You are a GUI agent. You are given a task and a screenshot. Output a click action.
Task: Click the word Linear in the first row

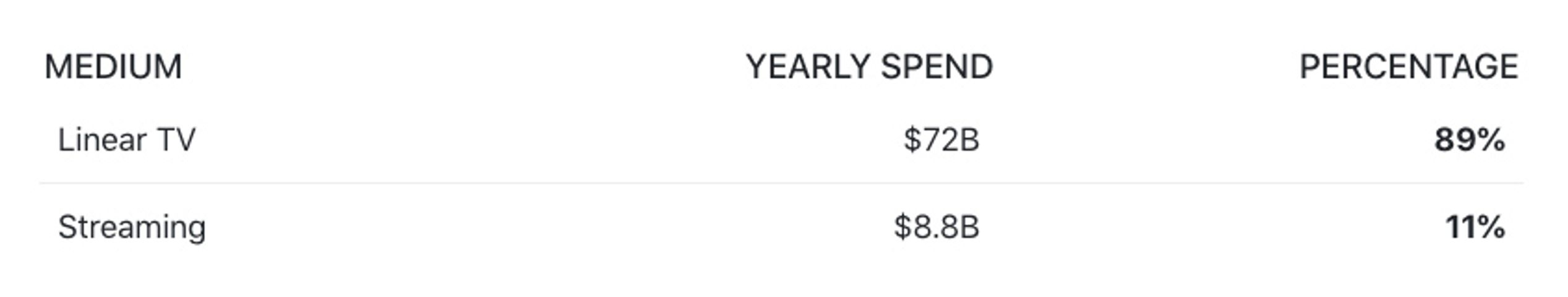coord(103,140)
